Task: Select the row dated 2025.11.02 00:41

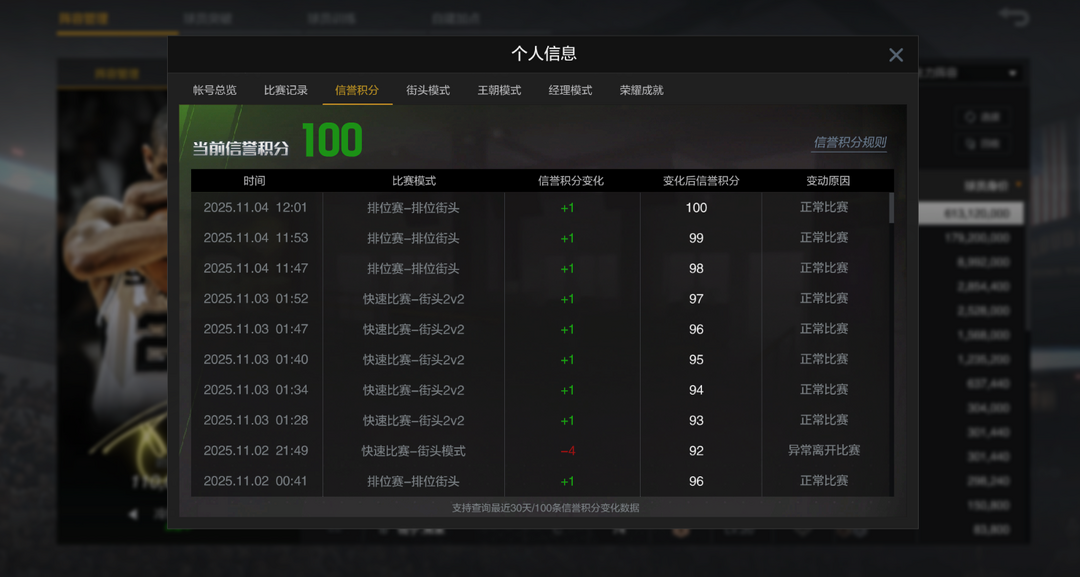Action: 542,481
